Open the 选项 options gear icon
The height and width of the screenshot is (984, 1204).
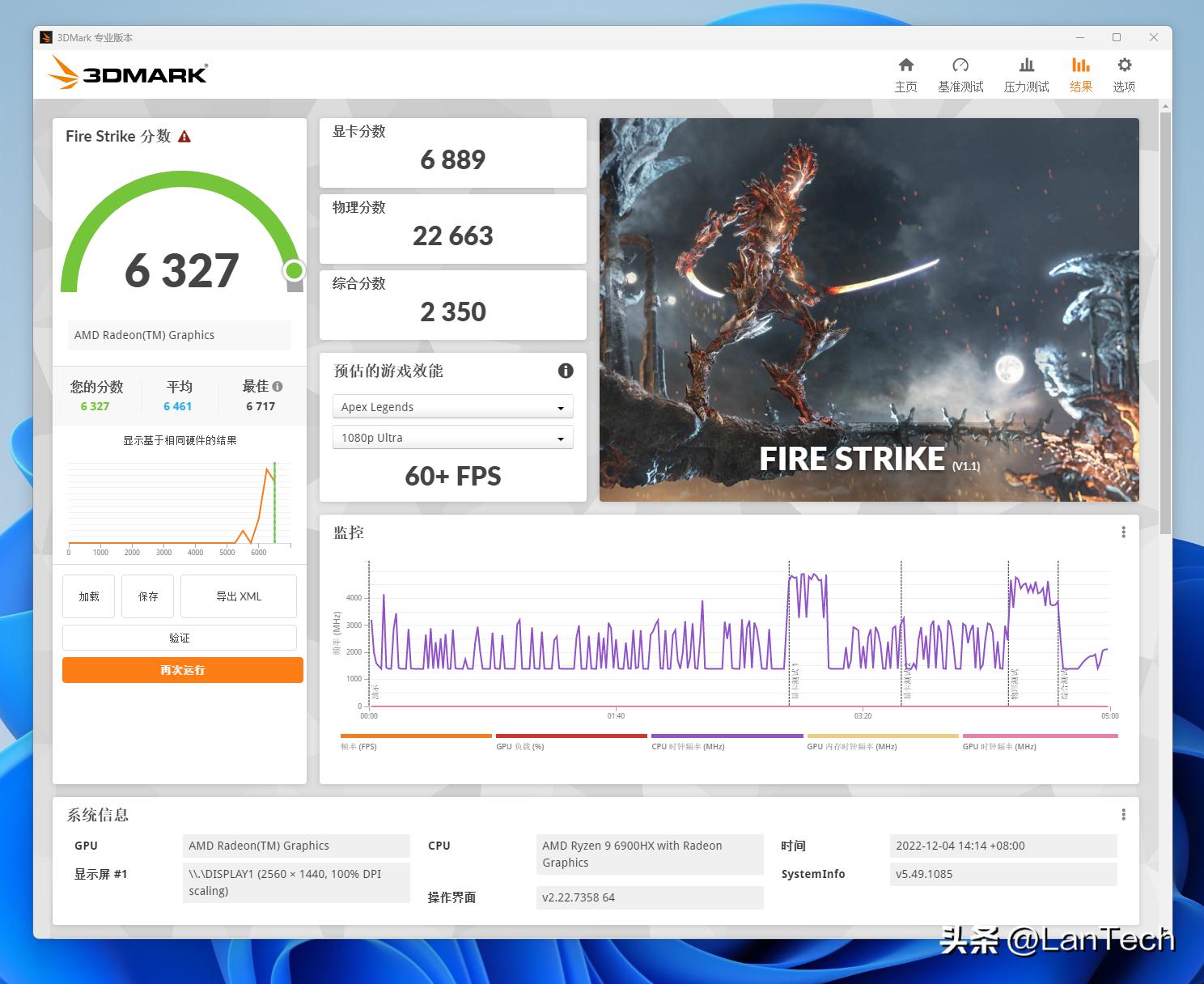pos(1124,66)
